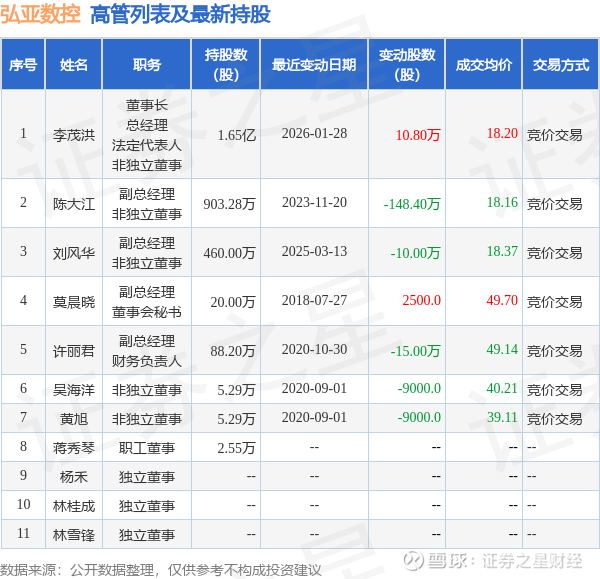The height and width of the screenshot is (579, 600).
Task: Select the 交易方式 column header
Action: point(561,65)
